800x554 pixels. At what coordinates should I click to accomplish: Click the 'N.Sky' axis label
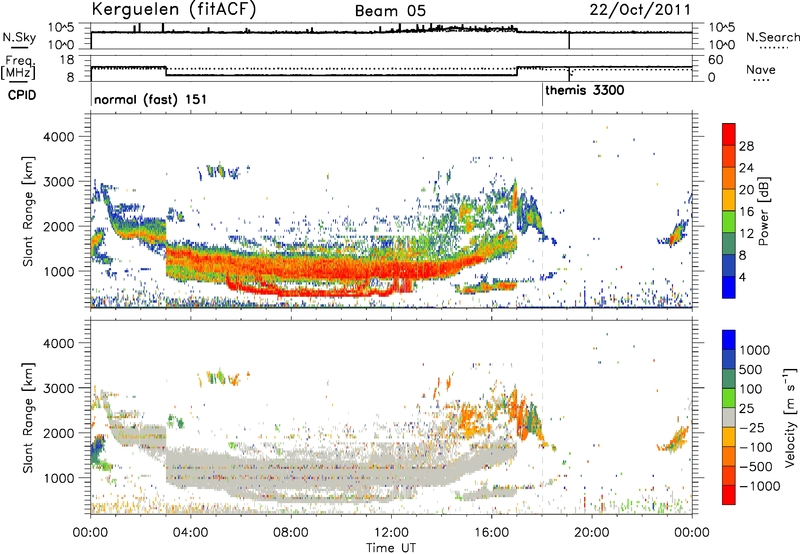pos(19,37)
